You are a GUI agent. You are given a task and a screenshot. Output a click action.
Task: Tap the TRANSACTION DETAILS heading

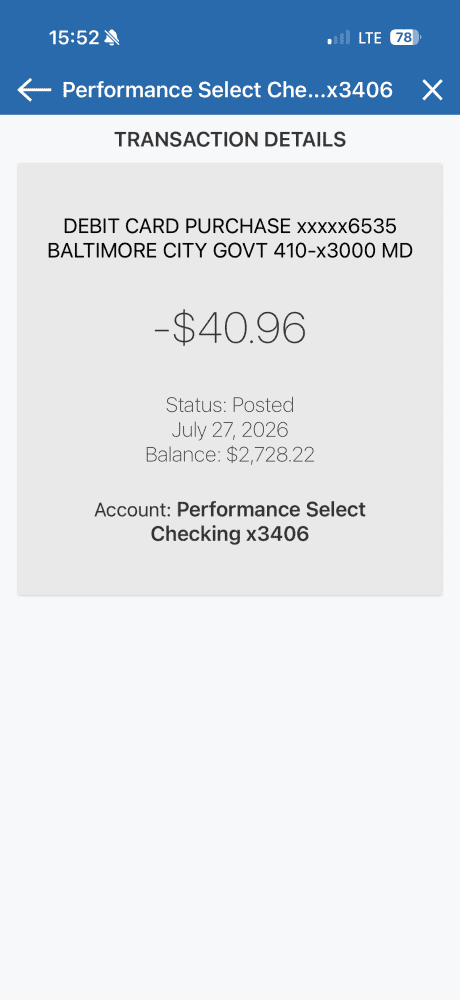230,139
